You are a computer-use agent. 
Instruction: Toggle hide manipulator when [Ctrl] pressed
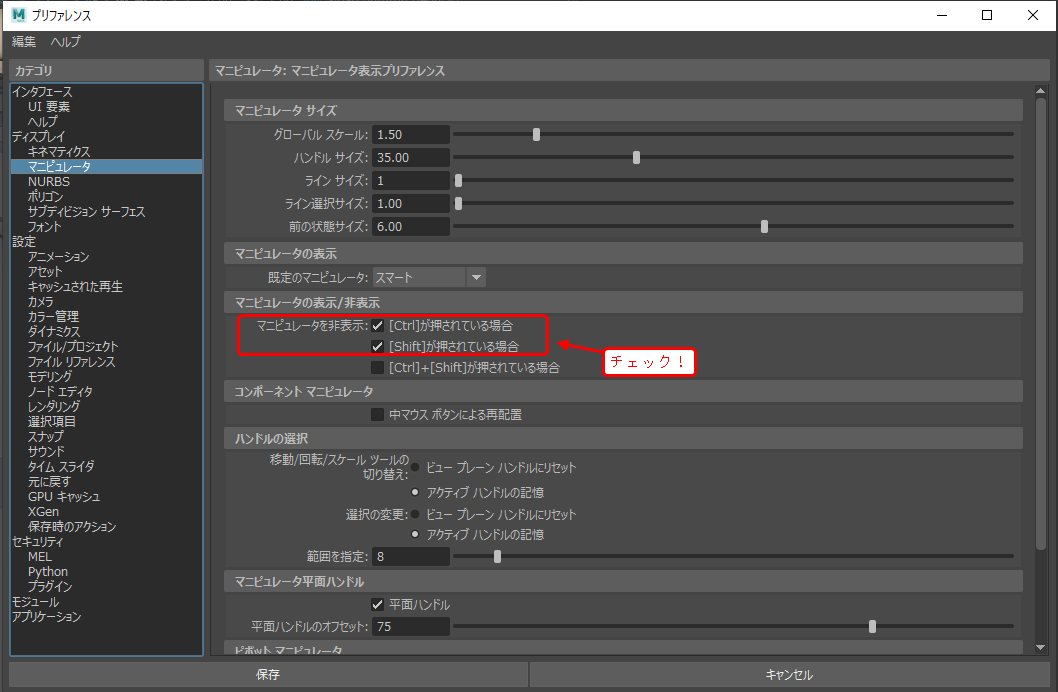pyautogui.click(x=378, y=326)
